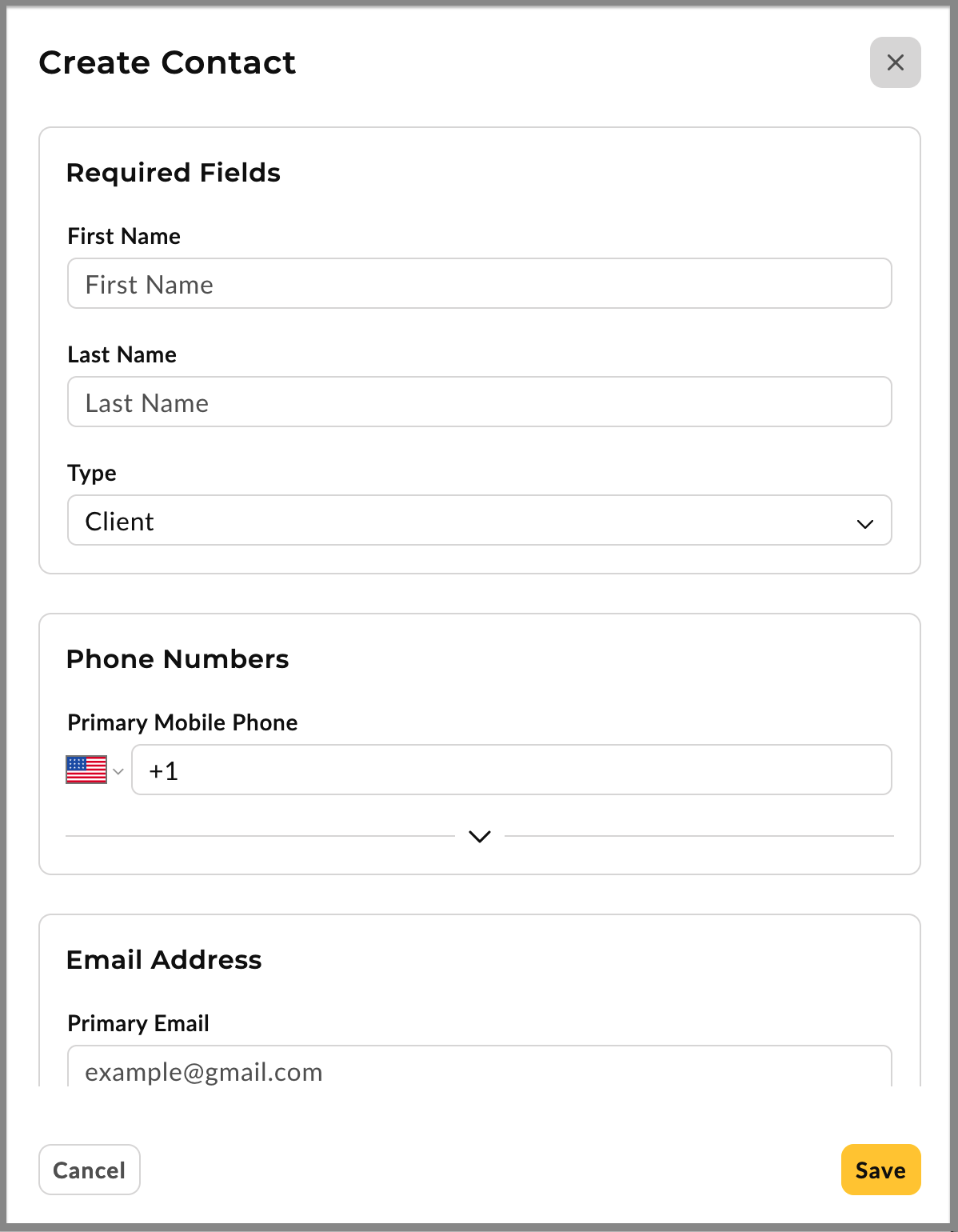Click the flag icon to change country
Screen dimensions: 958x1232
87,769
